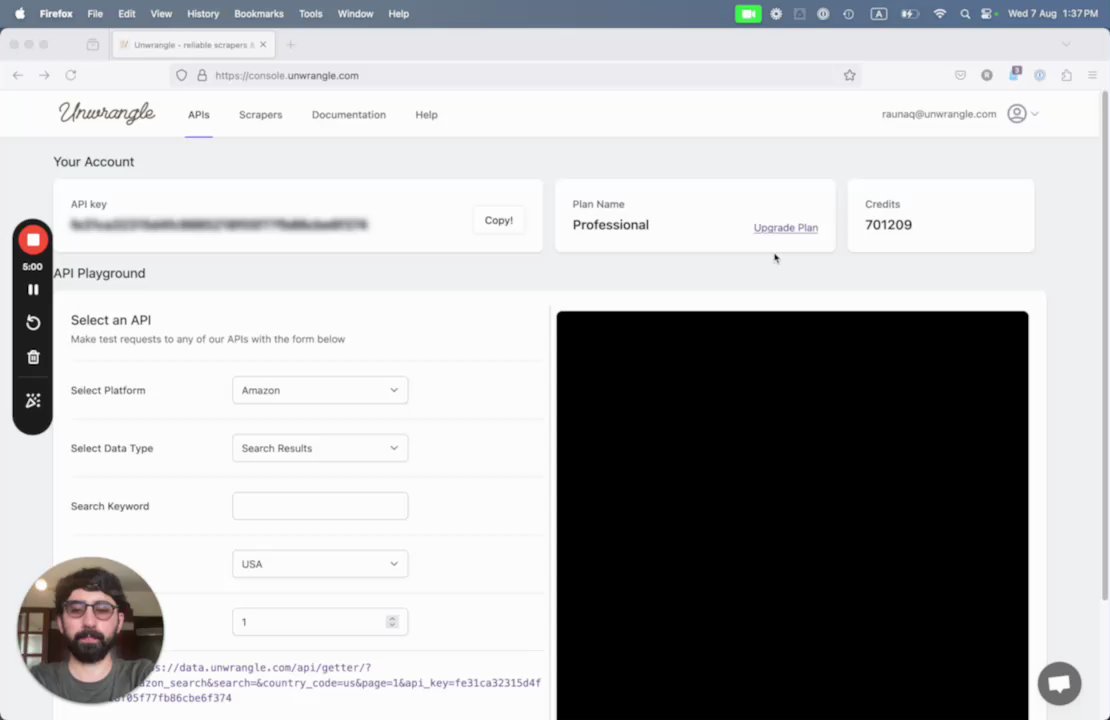This screenshot has width=1110, height=720.
Task: Open the country dropdown showing USA
Action: coord(320,564)
